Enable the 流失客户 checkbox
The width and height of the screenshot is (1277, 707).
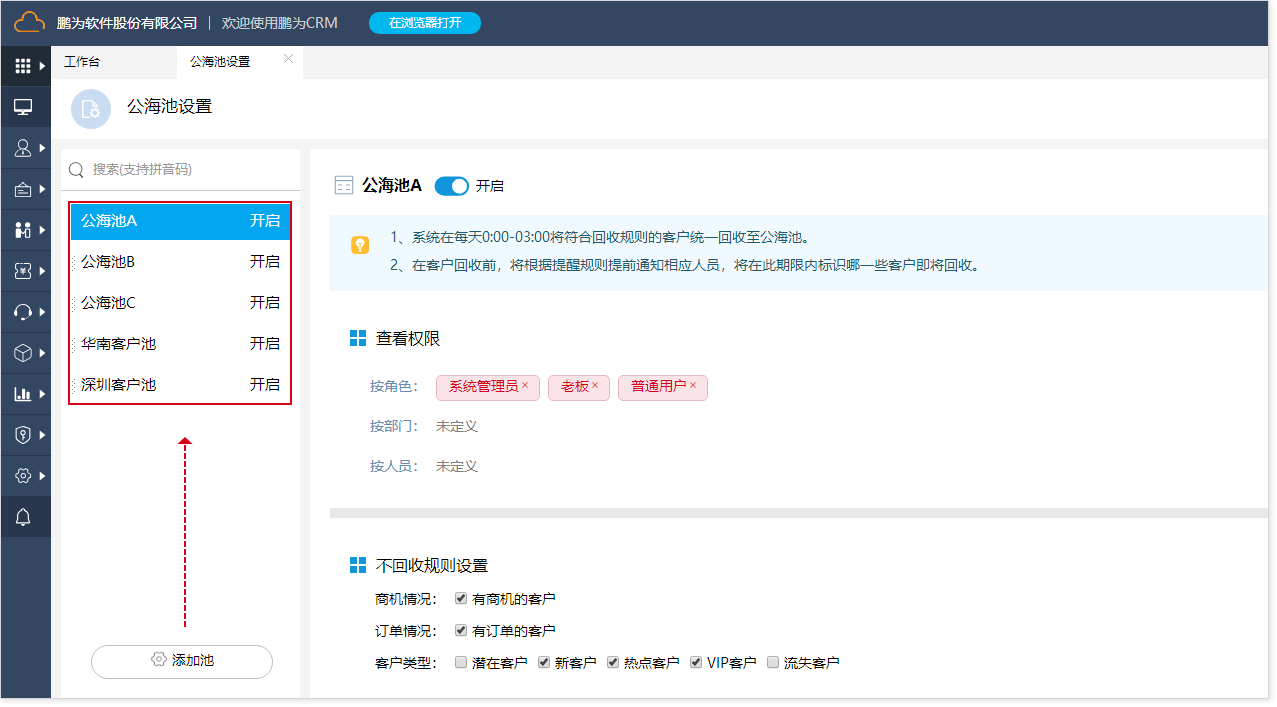pyautogui.click(x=773, y=662)
